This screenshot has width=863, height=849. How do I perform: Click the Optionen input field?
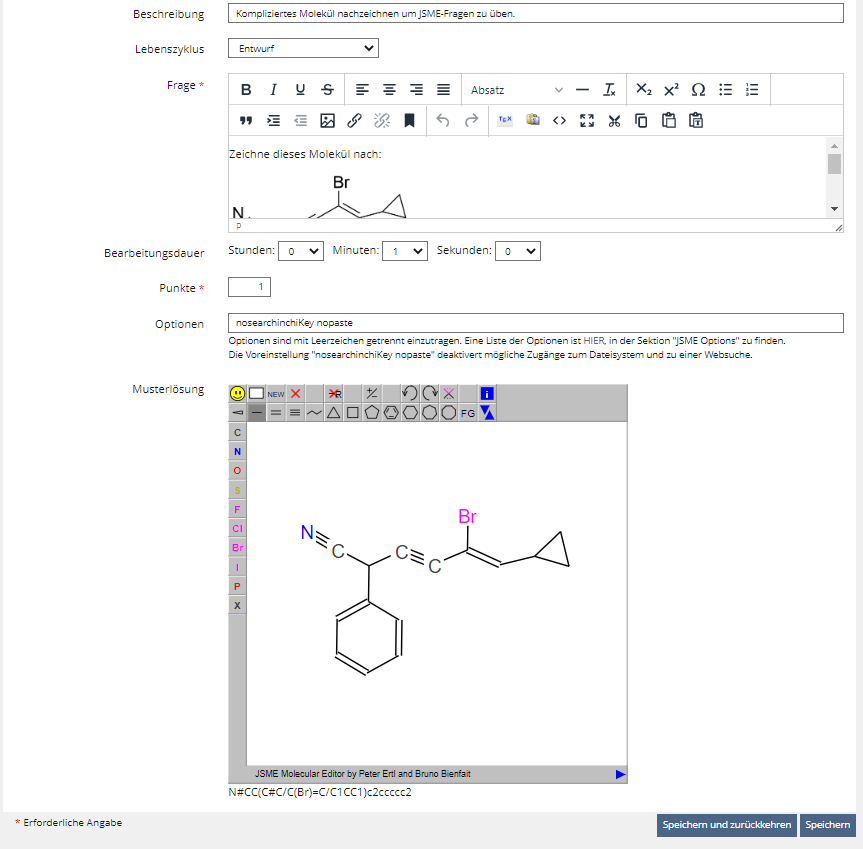click(535, 323)
